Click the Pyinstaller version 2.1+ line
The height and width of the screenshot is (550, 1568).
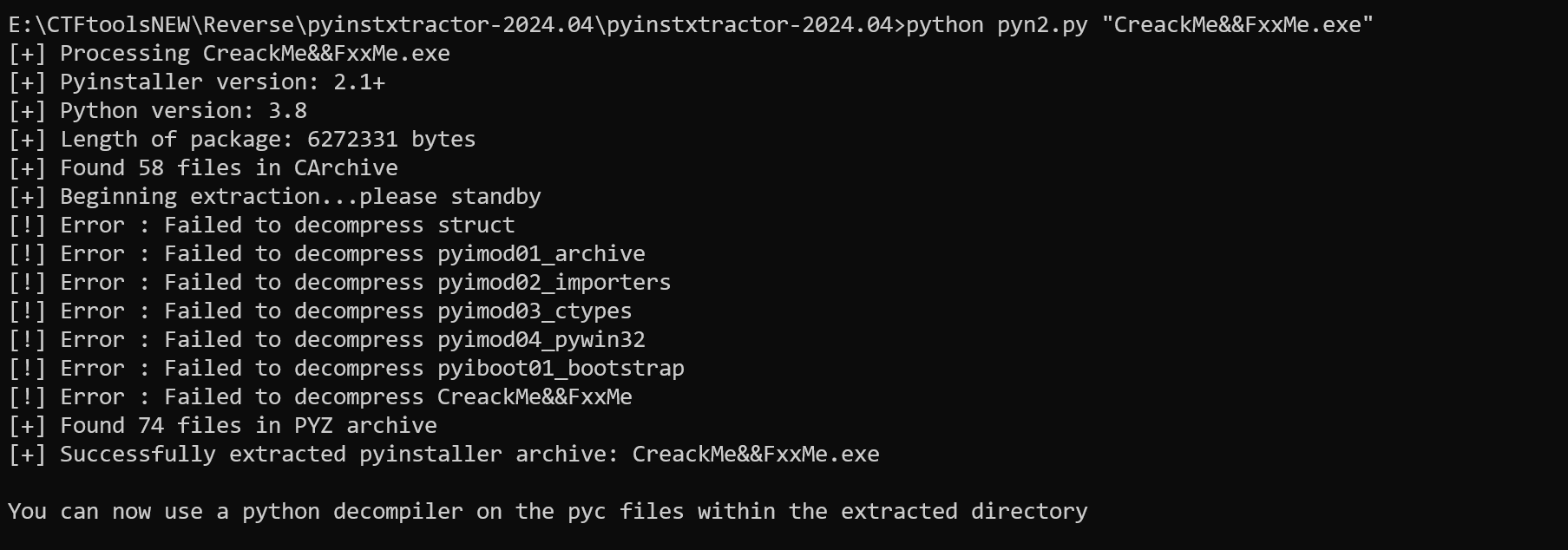[x=222, y=82]
